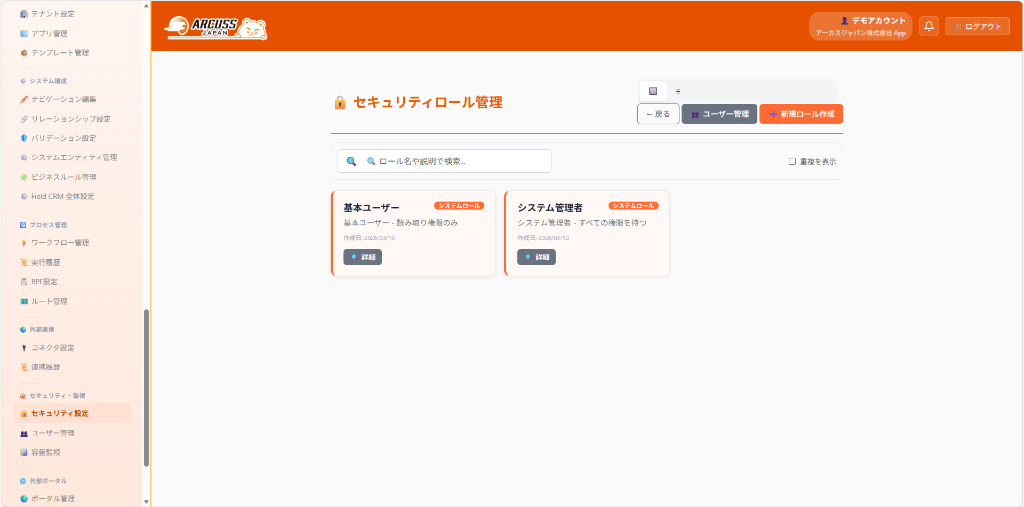Click the Arcuss Japan logo
This screenshot has width=1024, height=507.
click(216, 28)
